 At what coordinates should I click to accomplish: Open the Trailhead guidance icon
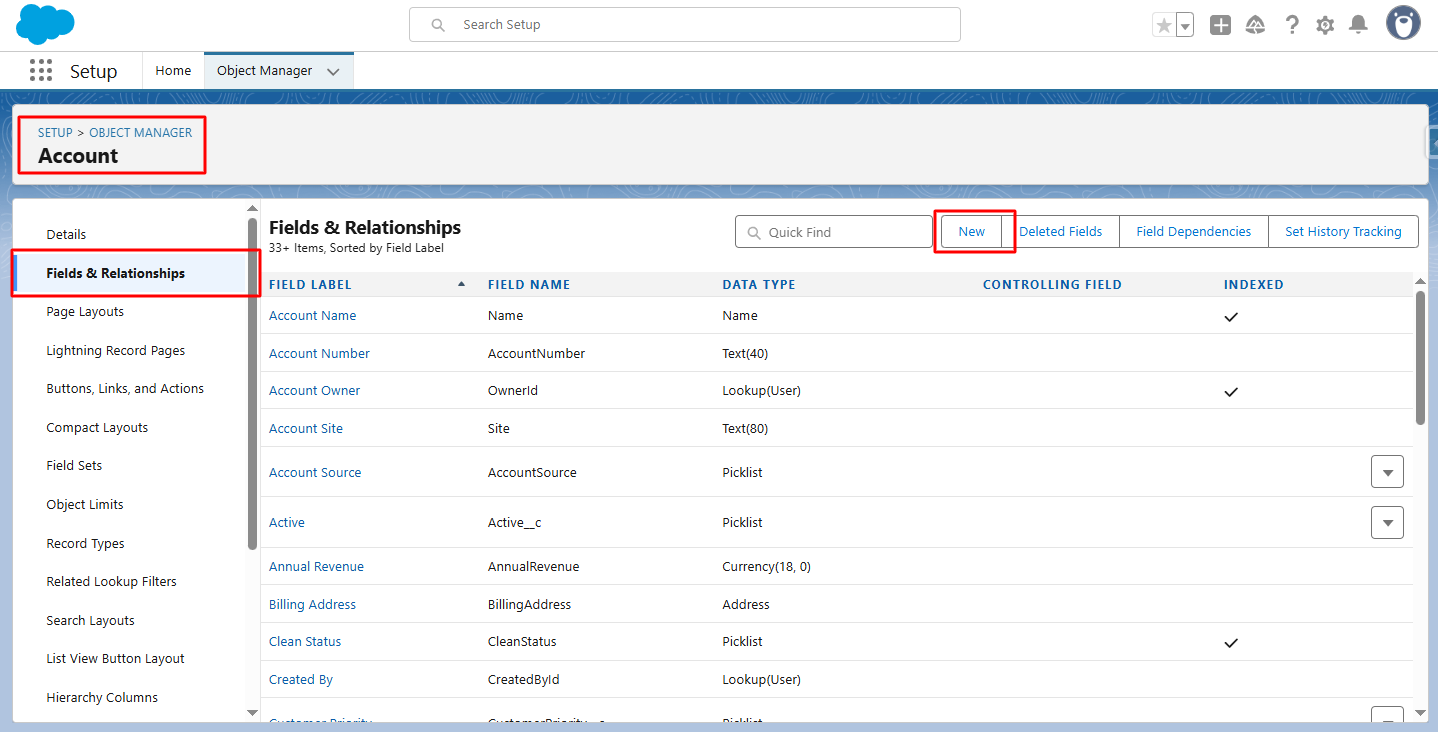[x=1256, y=26]
